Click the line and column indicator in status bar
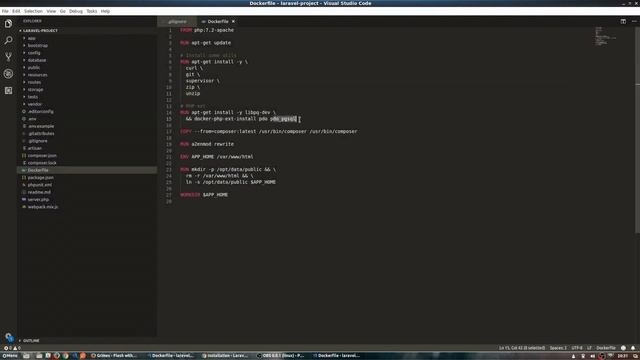This screenshot has height=360, width=640. 522,348
